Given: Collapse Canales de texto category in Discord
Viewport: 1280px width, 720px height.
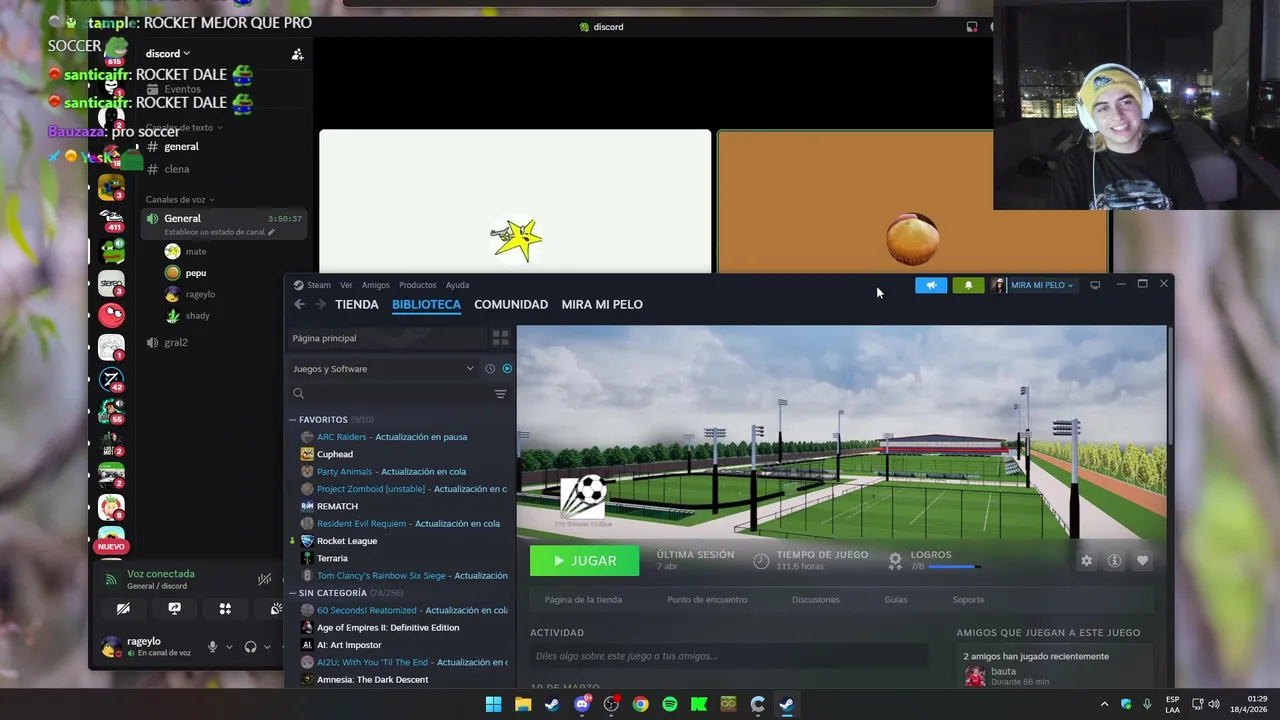Looking at the screenshot, I should 184,128.
